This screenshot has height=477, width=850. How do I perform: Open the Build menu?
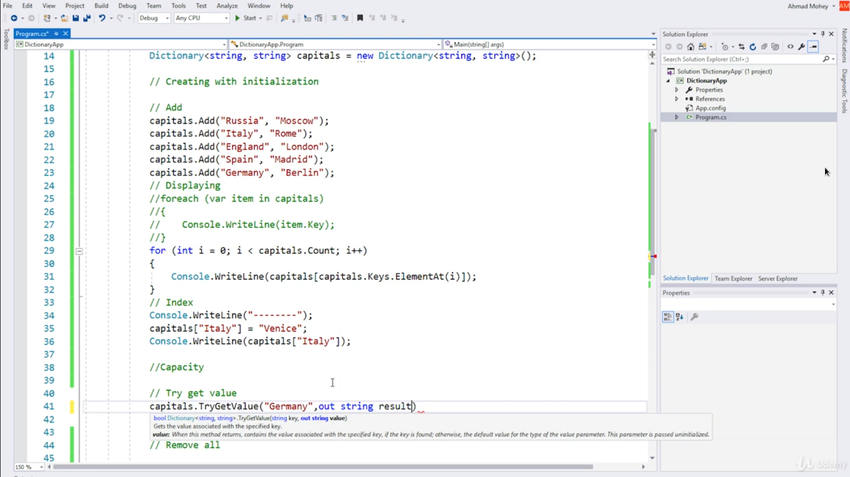(x=101, y=5)
